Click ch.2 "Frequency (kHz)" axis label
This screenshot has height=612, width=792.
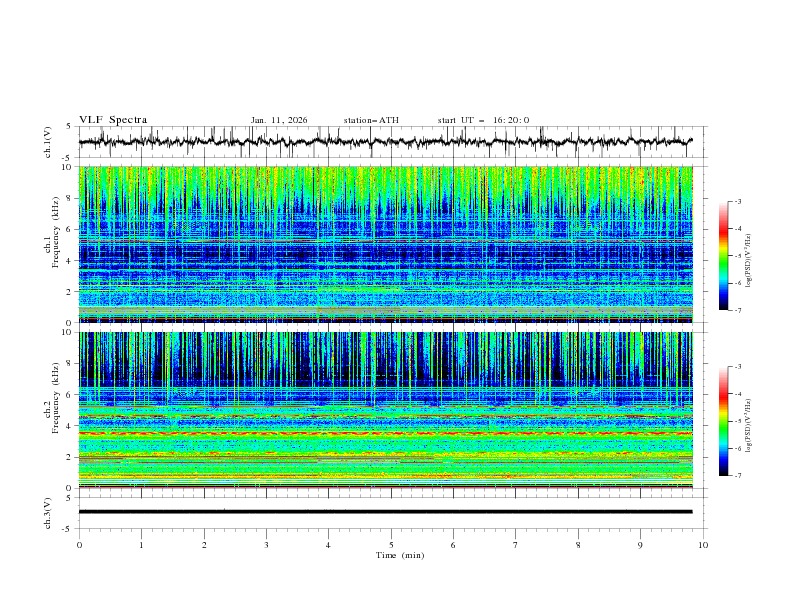pos(56,398)
